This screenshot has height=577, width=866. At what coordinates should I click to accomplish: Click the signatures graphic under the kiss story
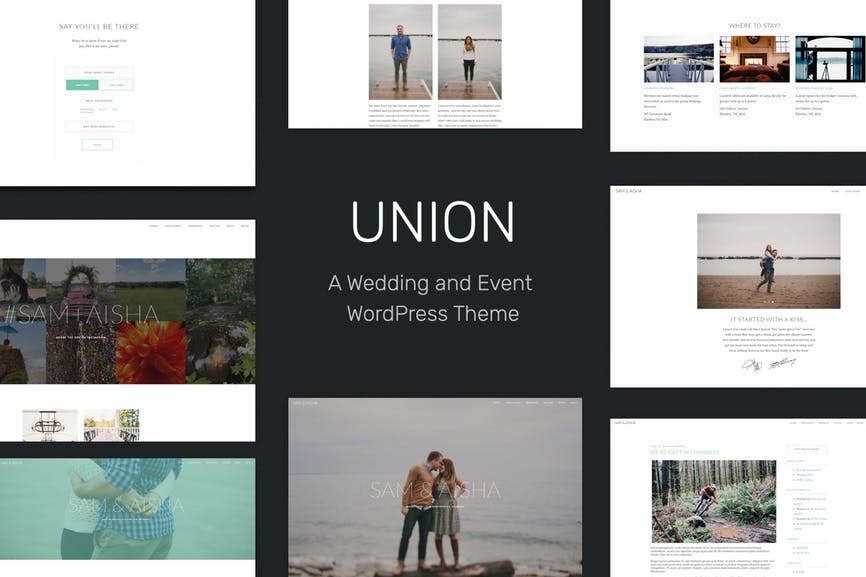tap(771, 365)
